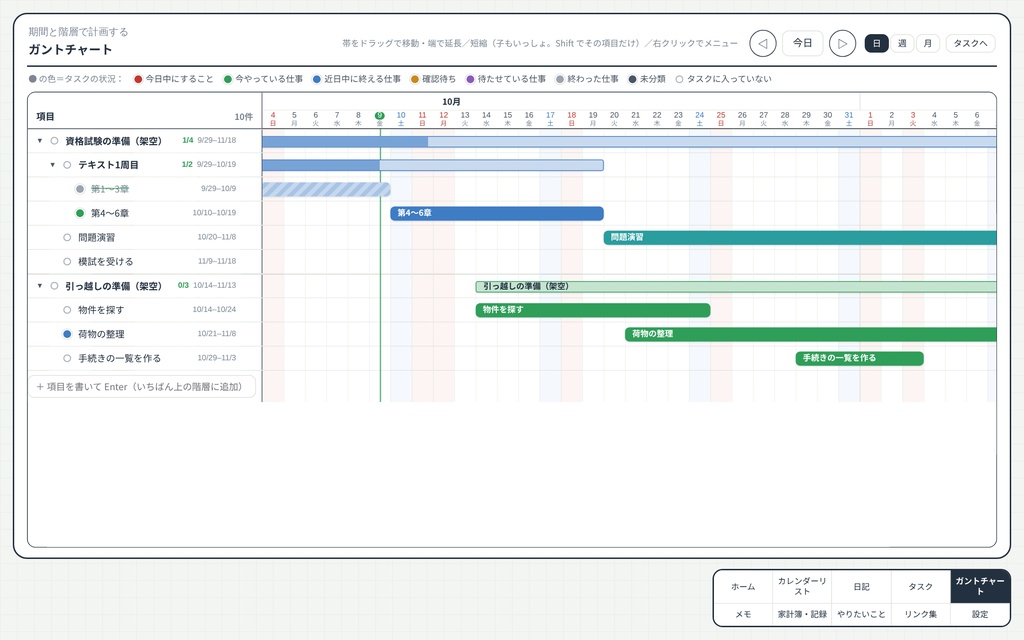The height and width of the screenshot is (640, 1024).
Task: Open the タスク tab in the bottom navigation
Action: coord(920,587)
